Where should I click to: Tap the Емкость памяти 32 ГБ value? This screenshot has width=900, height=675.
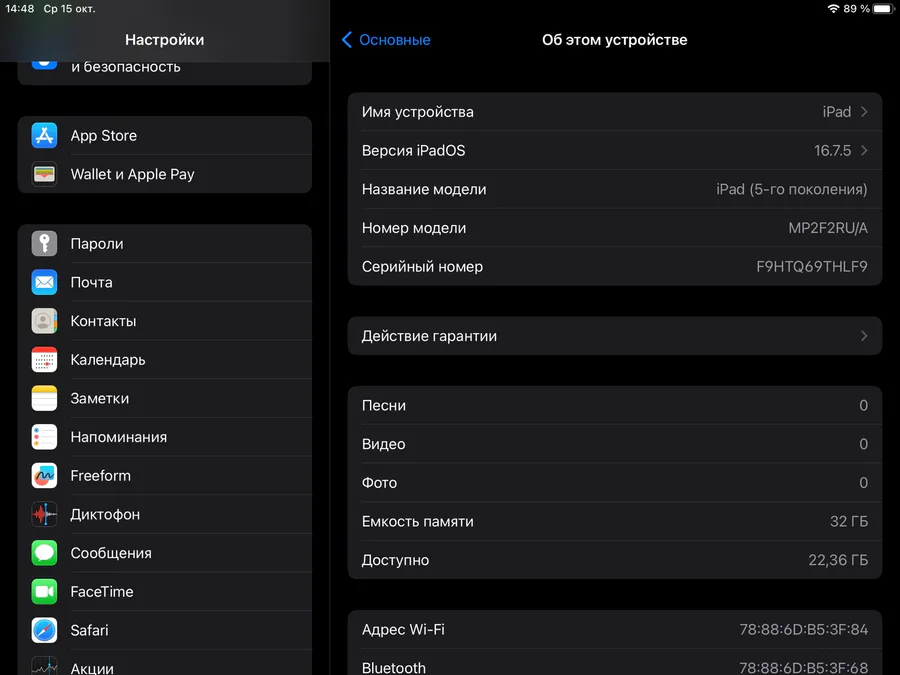point(848,521)
